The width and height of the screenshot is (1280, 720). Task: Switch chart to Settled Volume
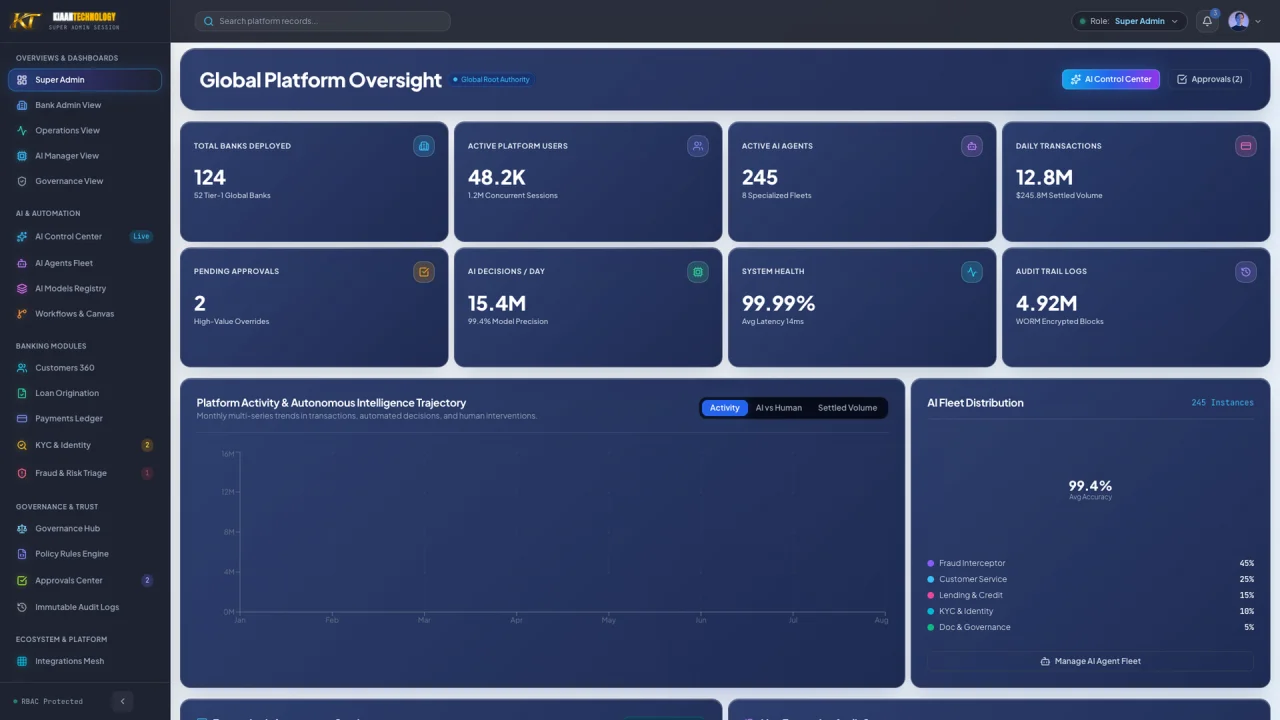point(847,408)
